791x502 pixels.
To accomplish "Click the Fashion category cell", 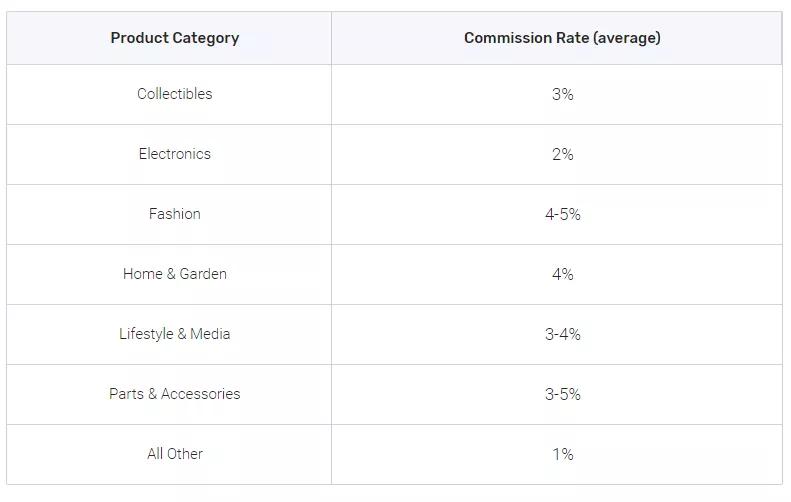I will click(x=175, y=214).
